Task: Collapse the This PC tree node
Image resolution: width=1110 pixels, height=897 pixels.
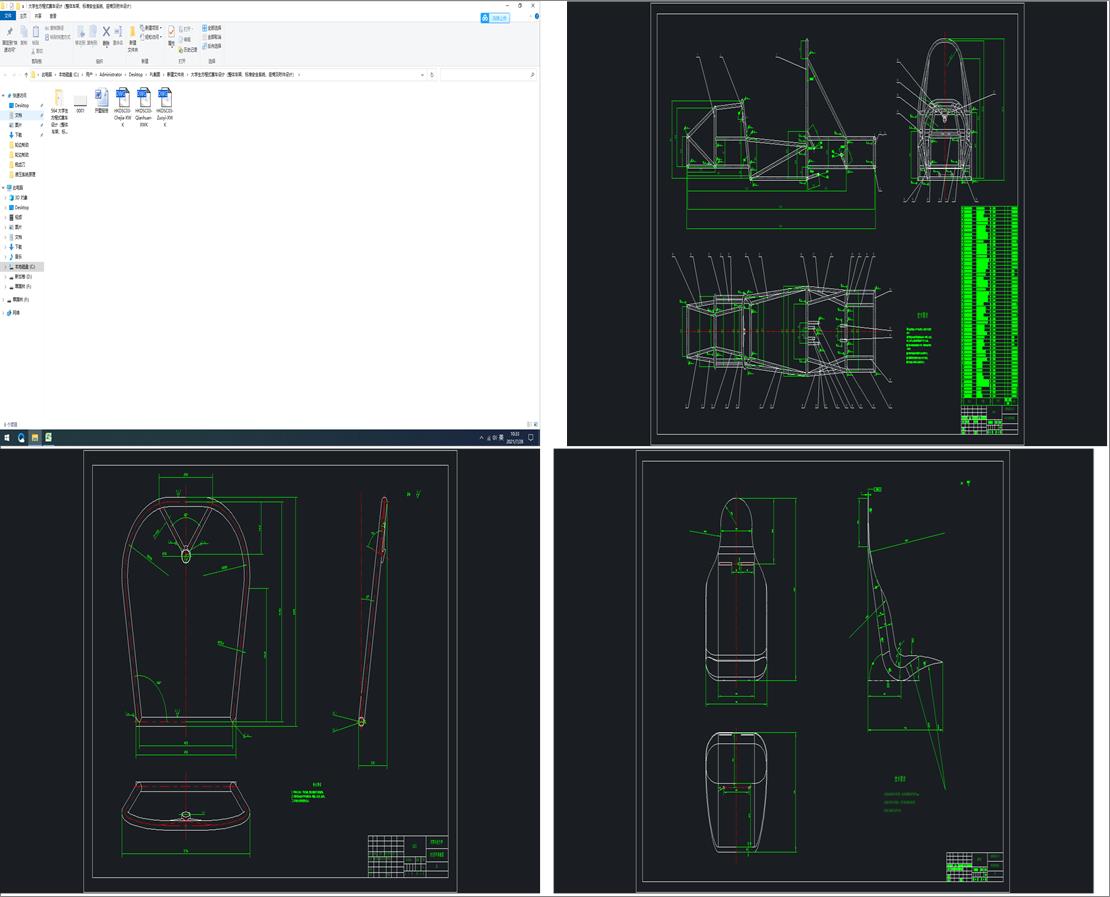Action: coord(5,188)
